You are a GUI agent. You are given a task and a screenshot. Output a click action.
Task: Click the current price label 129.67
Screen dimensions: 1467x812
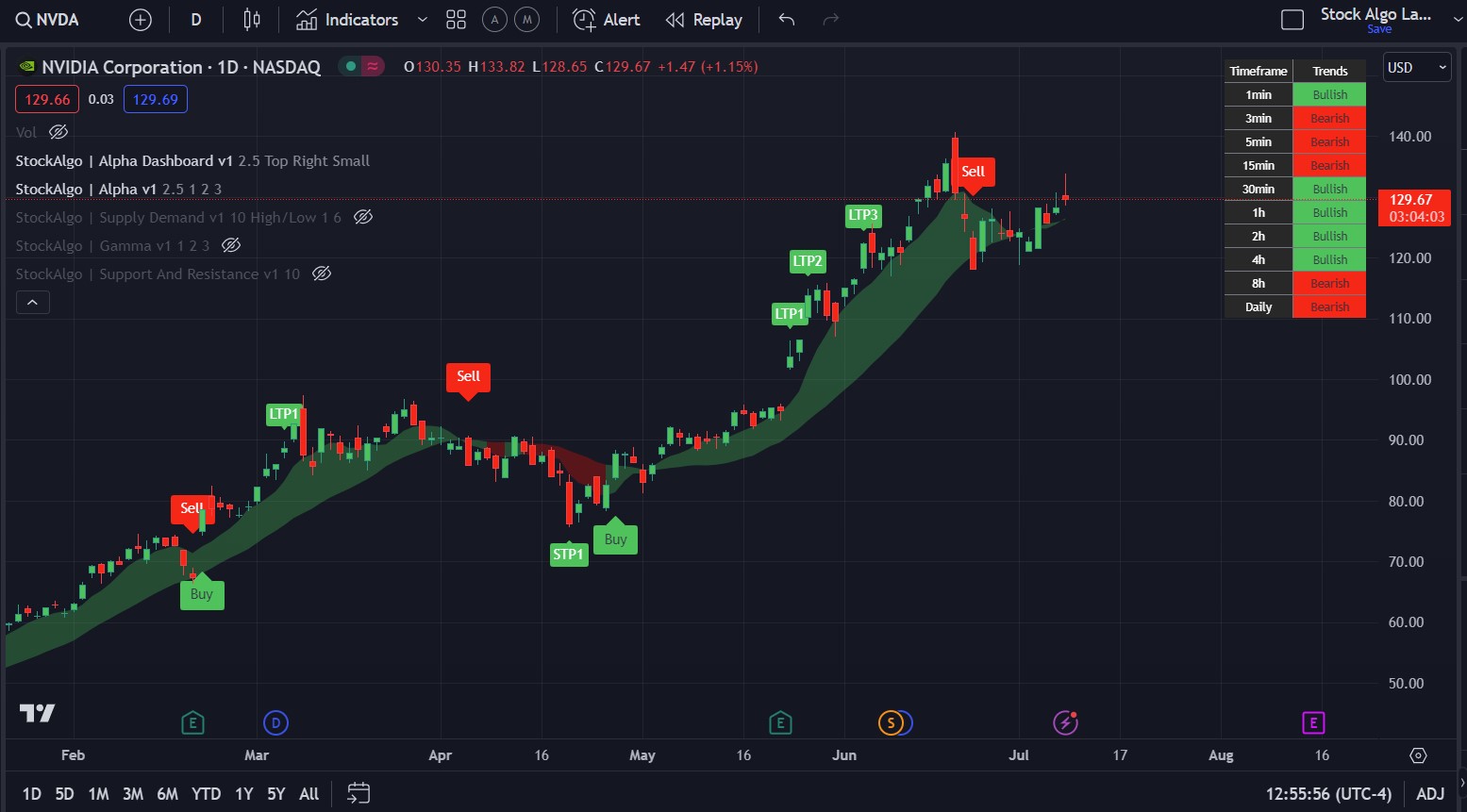(x=1415, y=207)
